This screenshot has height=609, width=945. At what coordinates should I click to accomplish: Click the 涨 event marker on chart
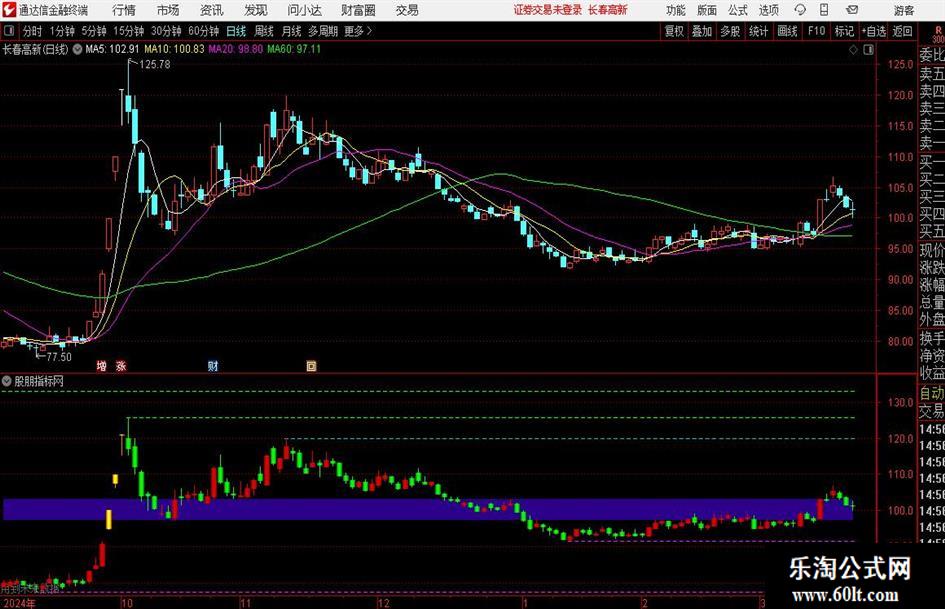pyautogui.click(x=121, y=366)
